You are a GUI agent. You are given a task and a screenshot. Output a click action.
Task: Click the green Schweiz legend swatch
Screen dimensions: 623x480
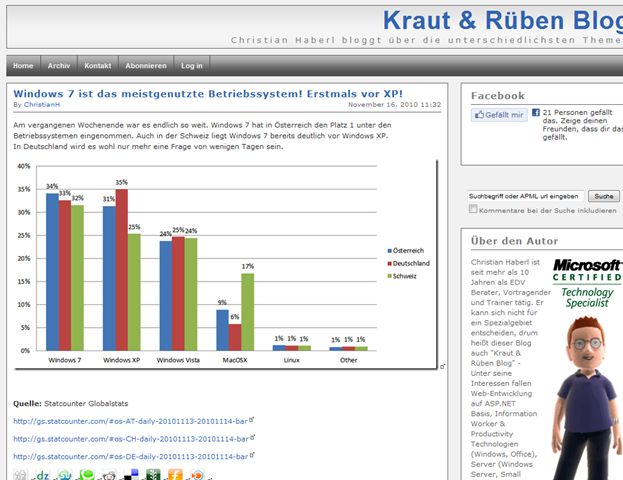pyautogui.click(x=389, y=276)
